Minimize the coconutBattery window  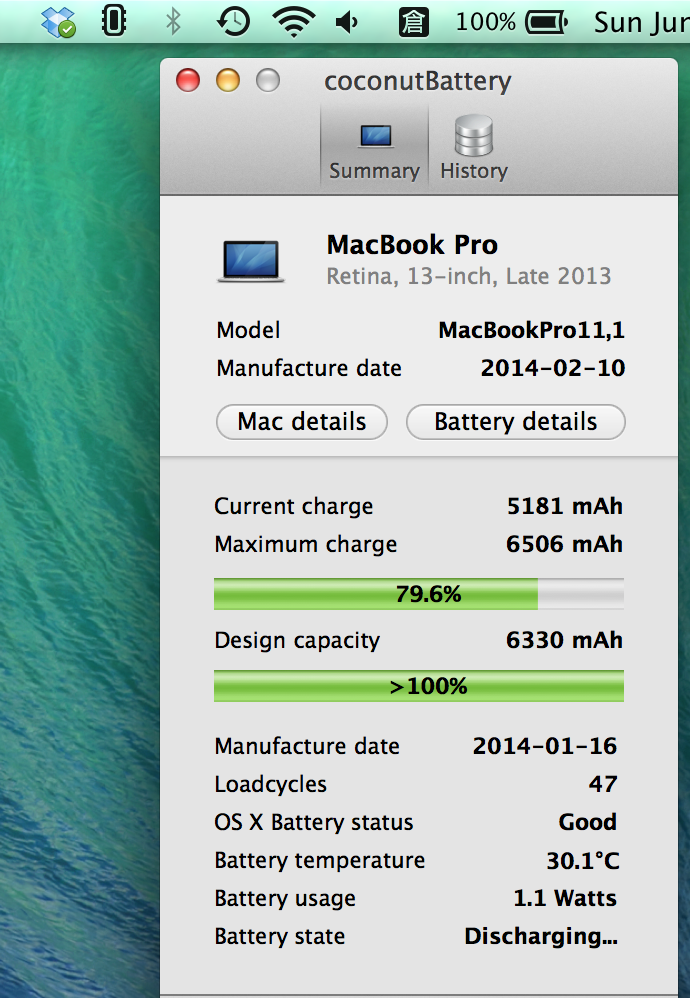(x=228, y=81)
